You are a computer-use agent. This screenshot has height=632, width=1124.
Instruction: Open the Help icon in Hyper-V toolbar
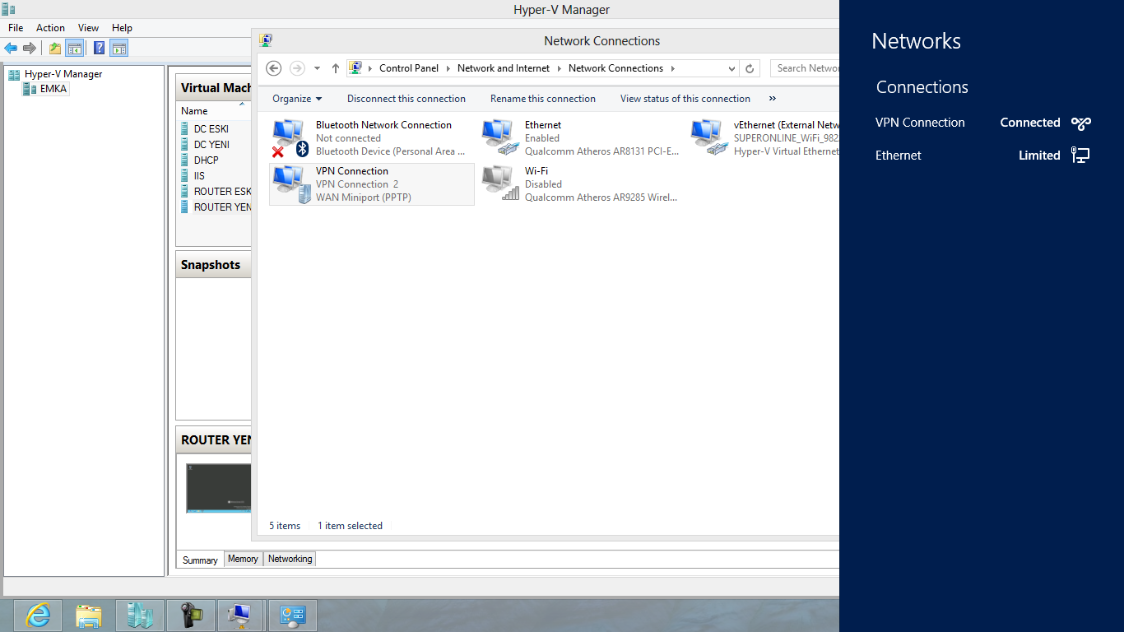99,48
